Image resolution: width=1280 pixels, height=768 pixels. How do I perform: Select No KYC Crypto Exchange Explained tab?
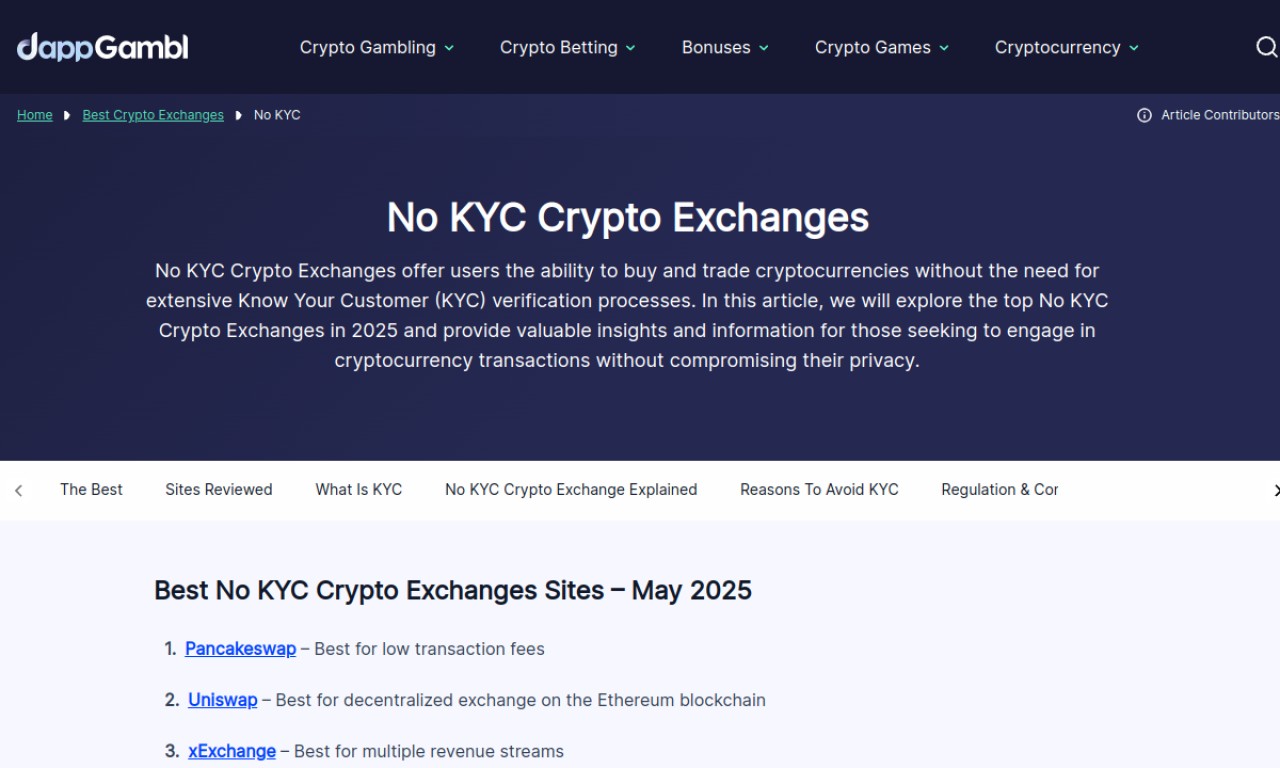coord(571,489)
